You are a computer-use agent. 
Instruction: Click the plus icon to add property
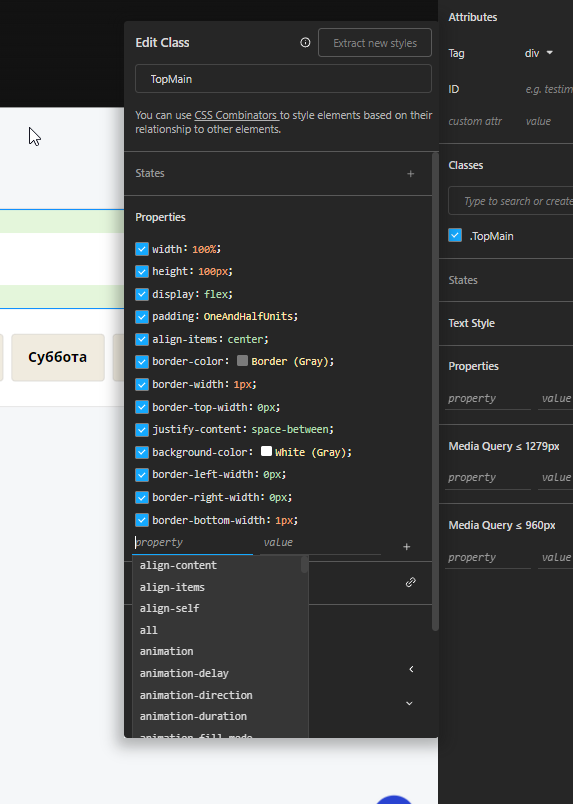coord(406,547)
